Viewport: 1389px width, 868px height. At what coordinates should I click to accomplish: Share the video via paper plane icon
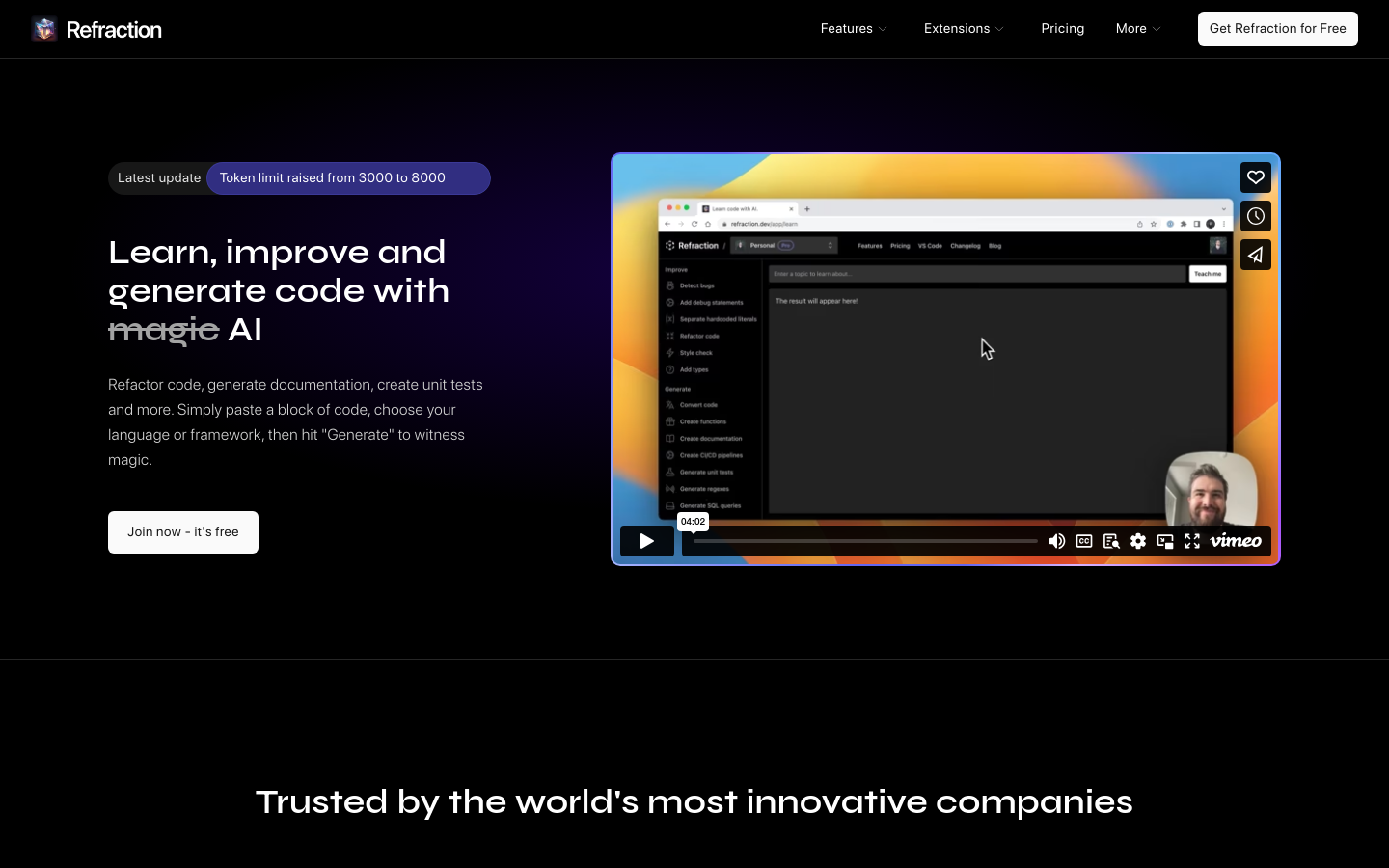1255,255
